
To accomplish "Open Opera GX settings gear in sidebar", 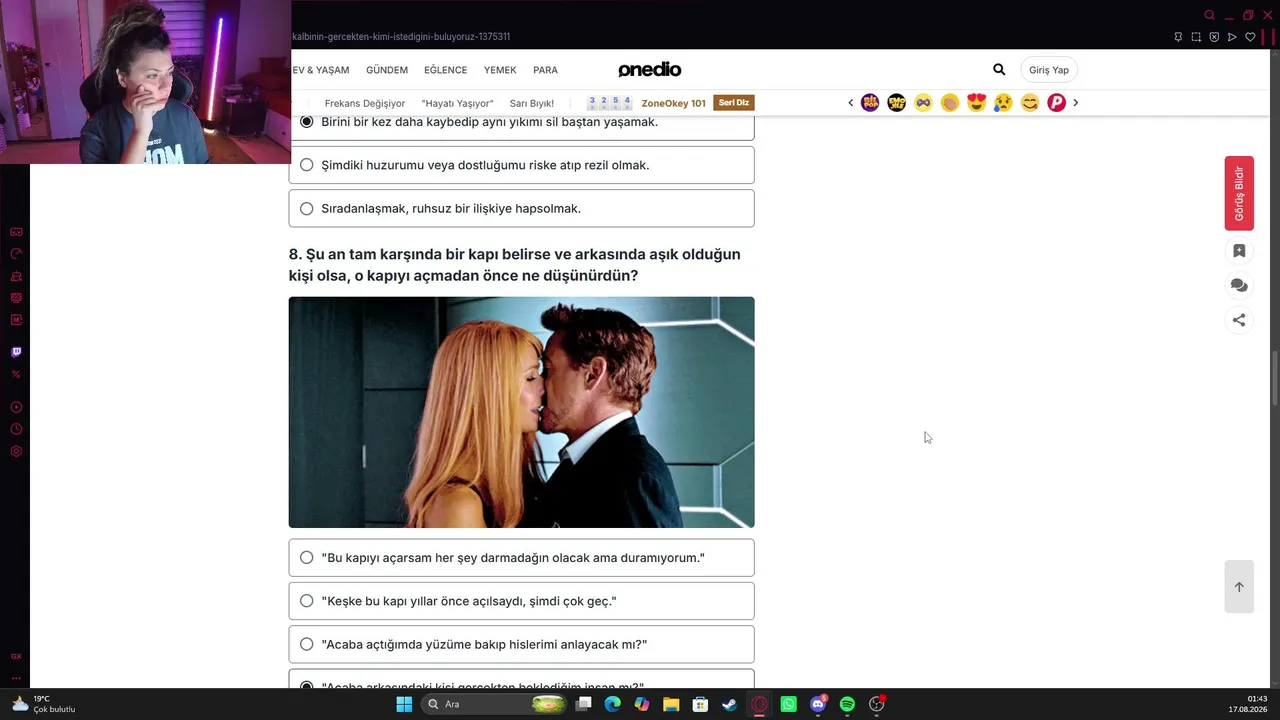I will click(x=16, y=451).
